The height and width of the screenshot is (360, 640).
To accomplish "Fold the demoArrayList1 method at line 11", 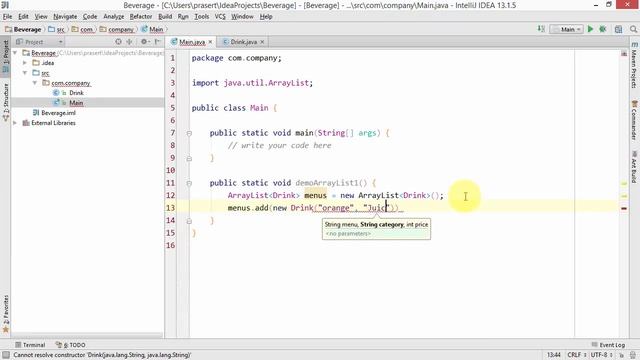I will [x=189, y=183].
